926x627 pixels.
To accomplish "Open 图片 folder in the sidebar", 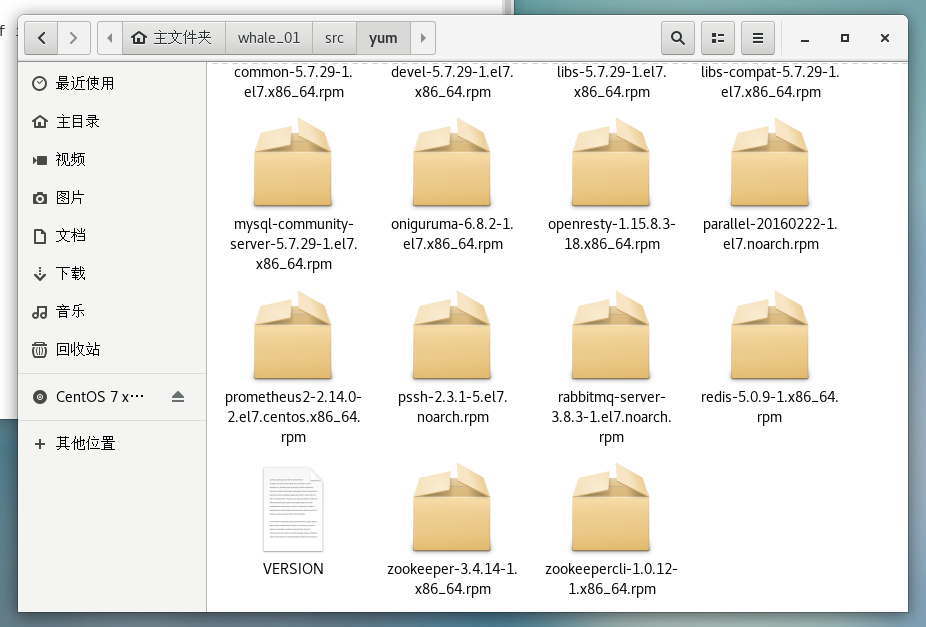I will click(x=112, y=197).
